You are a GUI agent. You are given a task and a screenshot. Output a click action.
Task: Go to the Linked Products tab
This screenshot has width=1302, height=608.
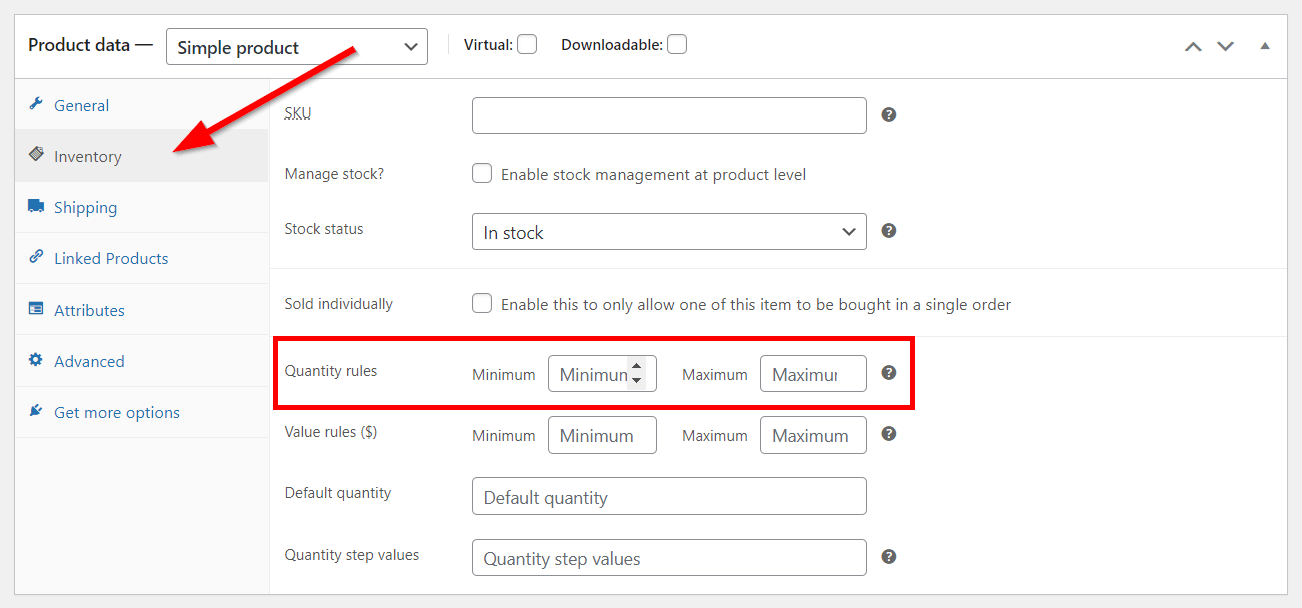click(x=111, y=258)
